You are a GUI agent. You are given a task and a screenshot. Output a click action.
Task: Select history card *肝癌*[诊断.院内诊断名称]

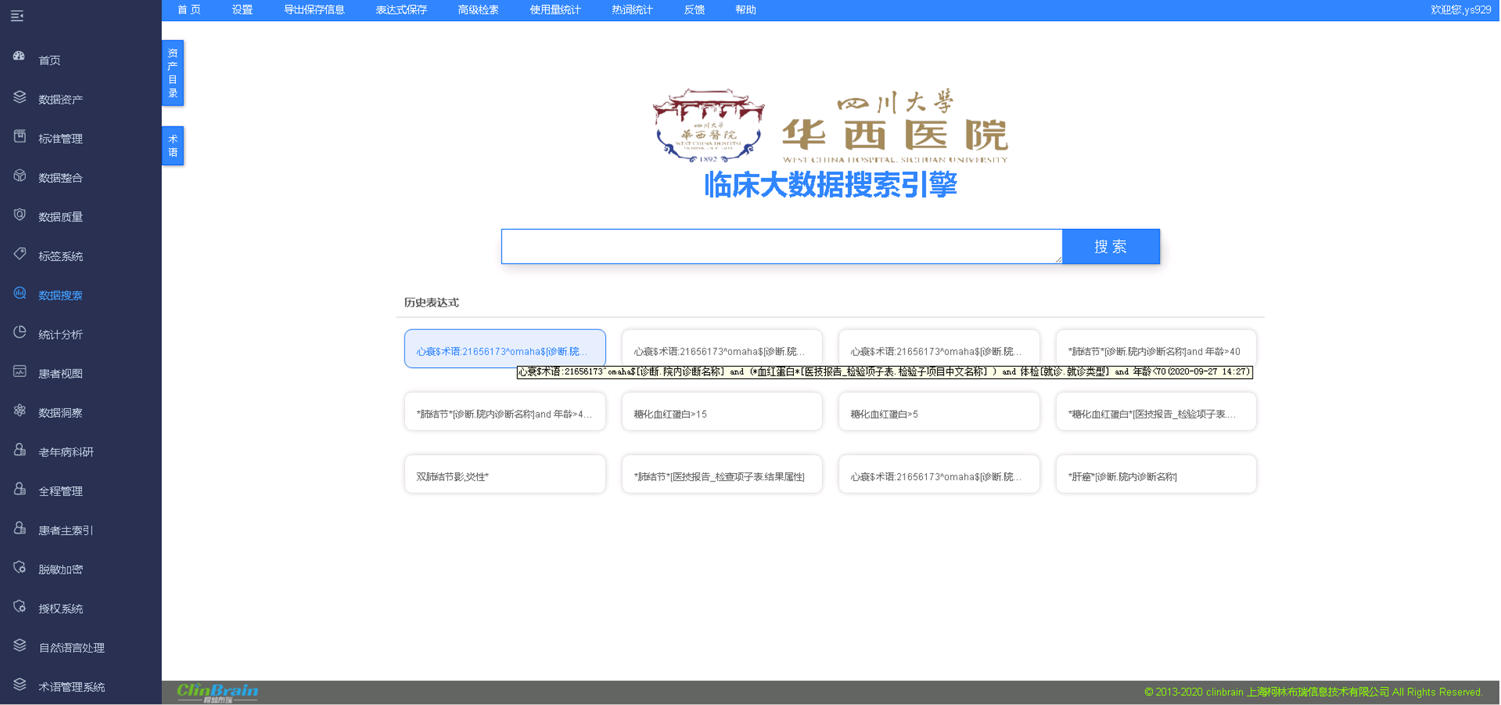tap(1156, 475)
